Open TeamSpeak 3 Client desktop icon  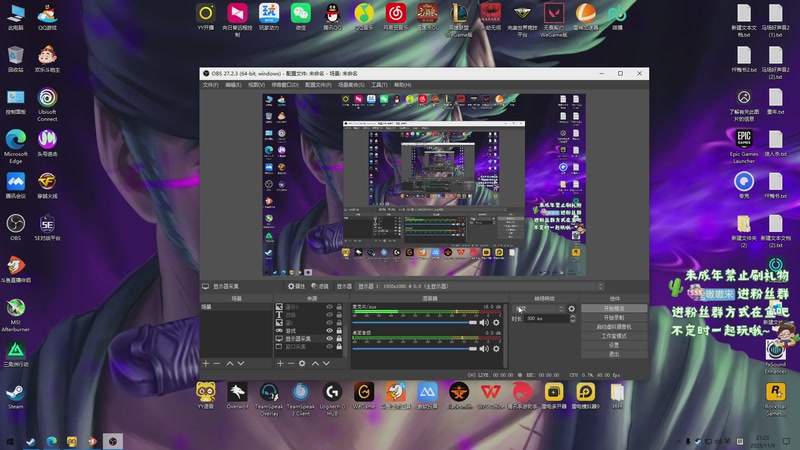click(x=301, y=399)
